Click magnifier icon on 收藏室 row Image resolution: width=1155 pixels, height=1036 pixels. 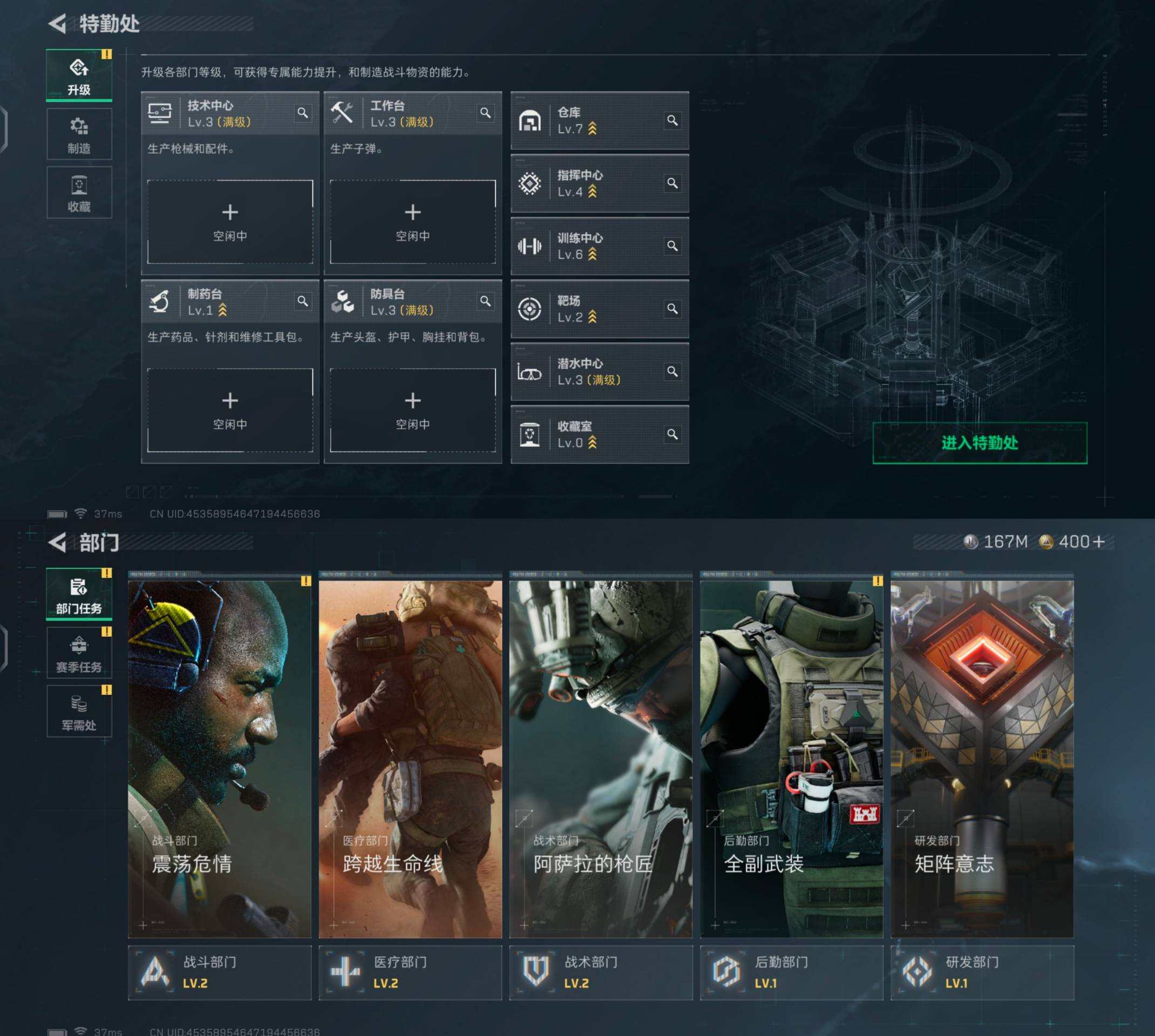click(x=672, y=434)
